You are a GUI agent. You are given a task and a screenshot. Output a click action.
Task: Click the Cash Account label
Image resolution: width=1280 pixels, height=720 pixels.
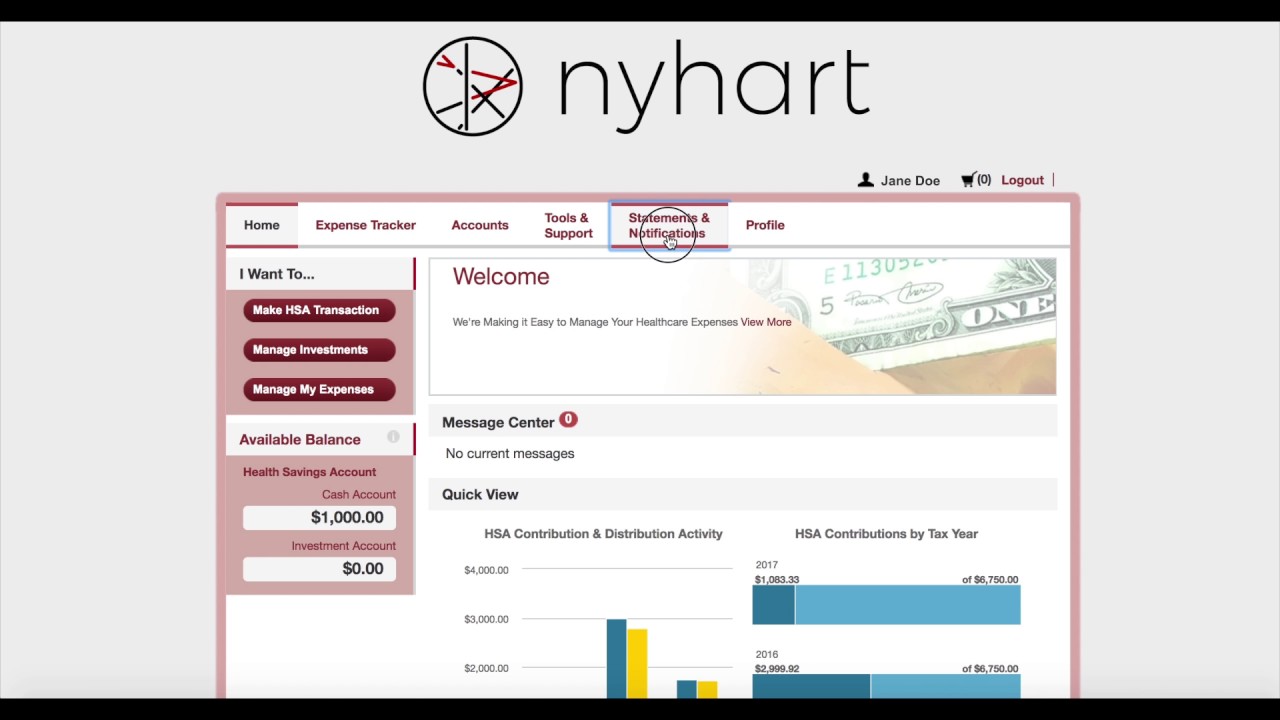[x=359, y=495]
